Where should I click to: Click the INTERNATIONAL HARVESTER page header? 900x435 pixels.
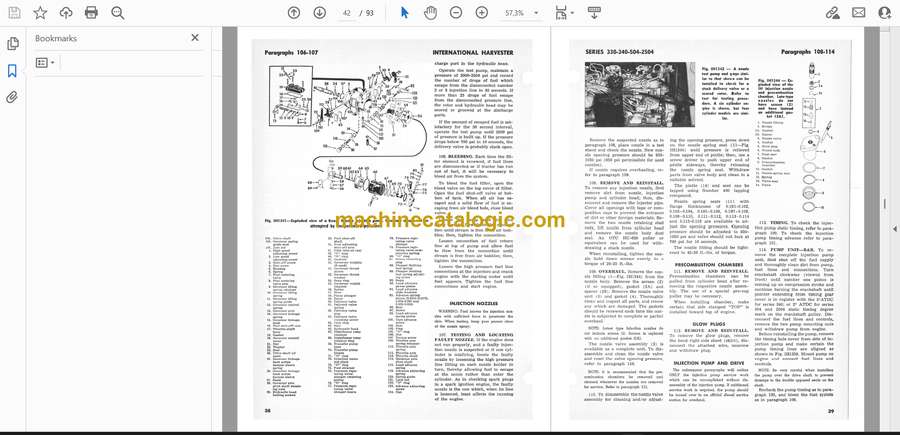point(472,52)
